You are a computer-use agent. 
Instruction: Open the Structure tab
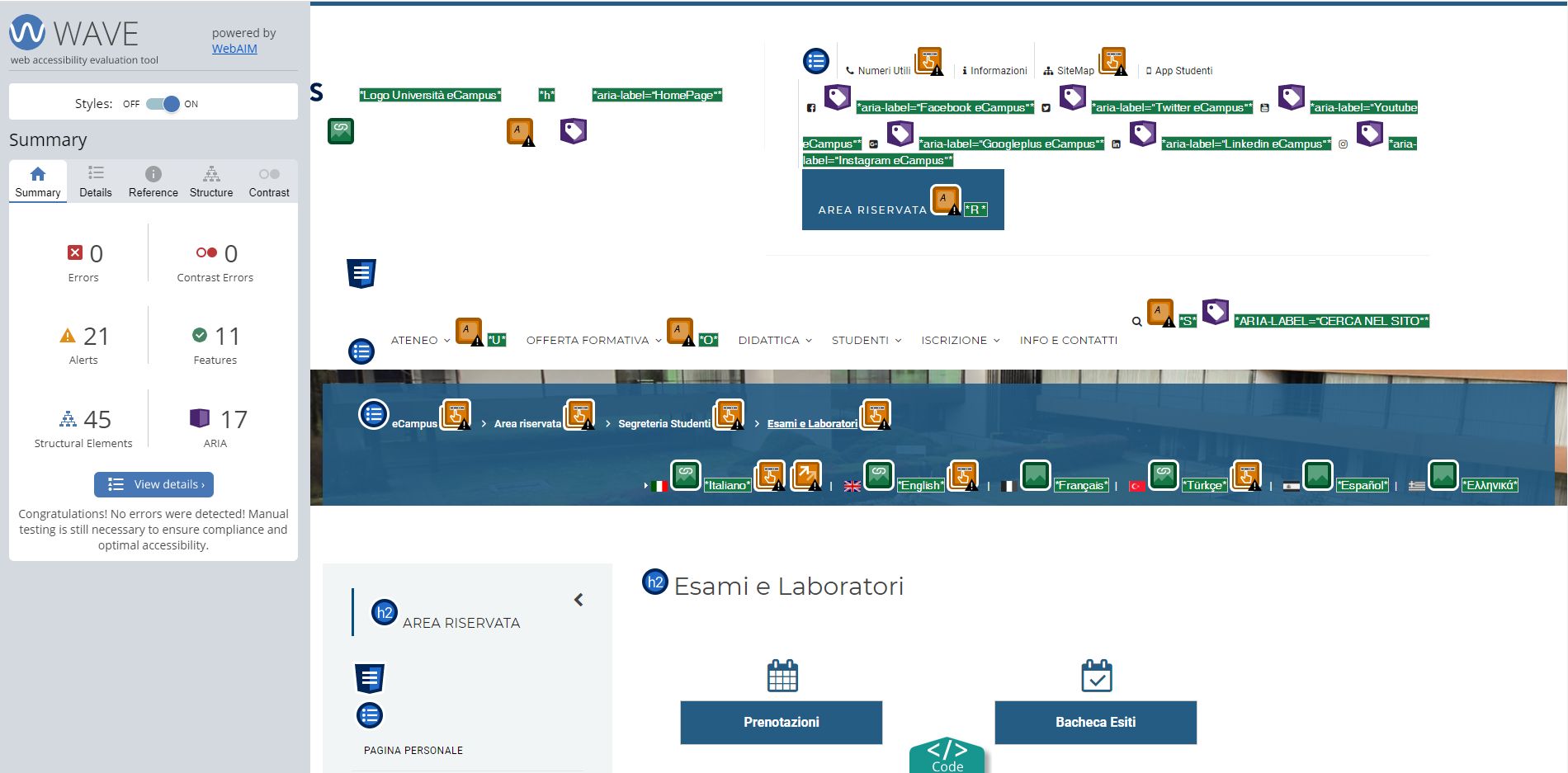(x=211, y=182)
